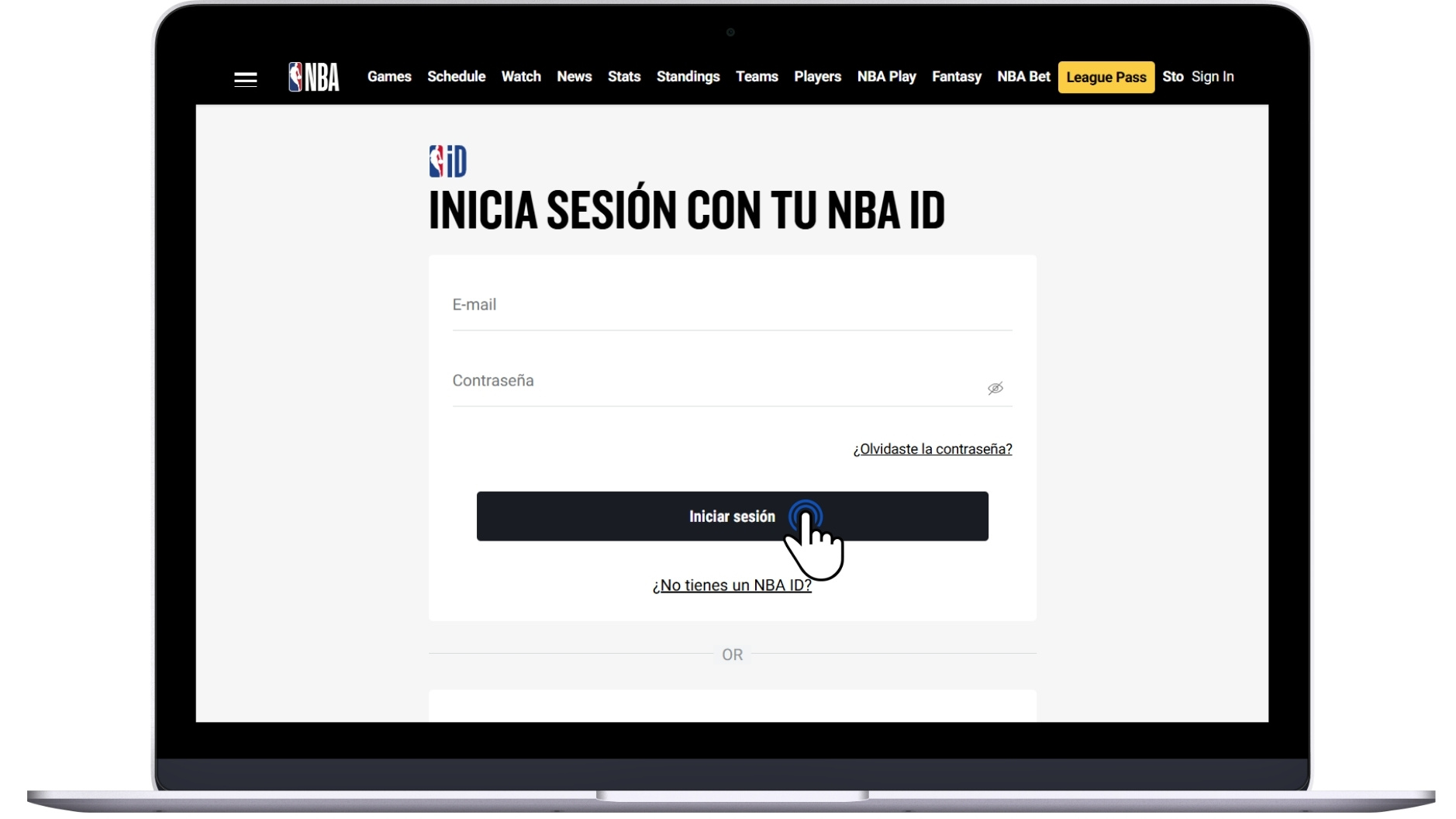Focus the E-mail input field
Viewport: 1456px width, 819px height.
[732, 306]
